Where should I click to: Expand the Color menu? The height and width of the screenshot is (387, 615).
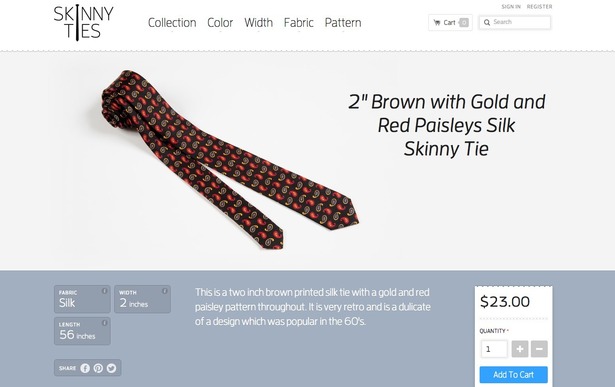tap(220, 23)
